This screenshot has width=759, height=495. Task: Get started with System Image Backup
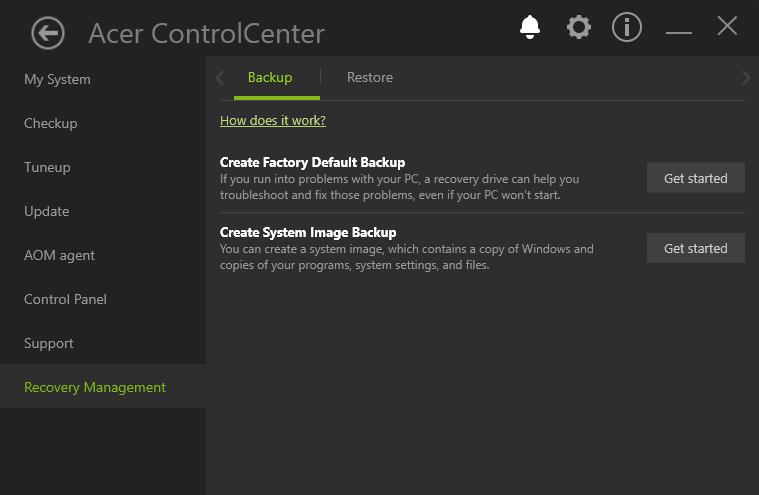point(696,248)
